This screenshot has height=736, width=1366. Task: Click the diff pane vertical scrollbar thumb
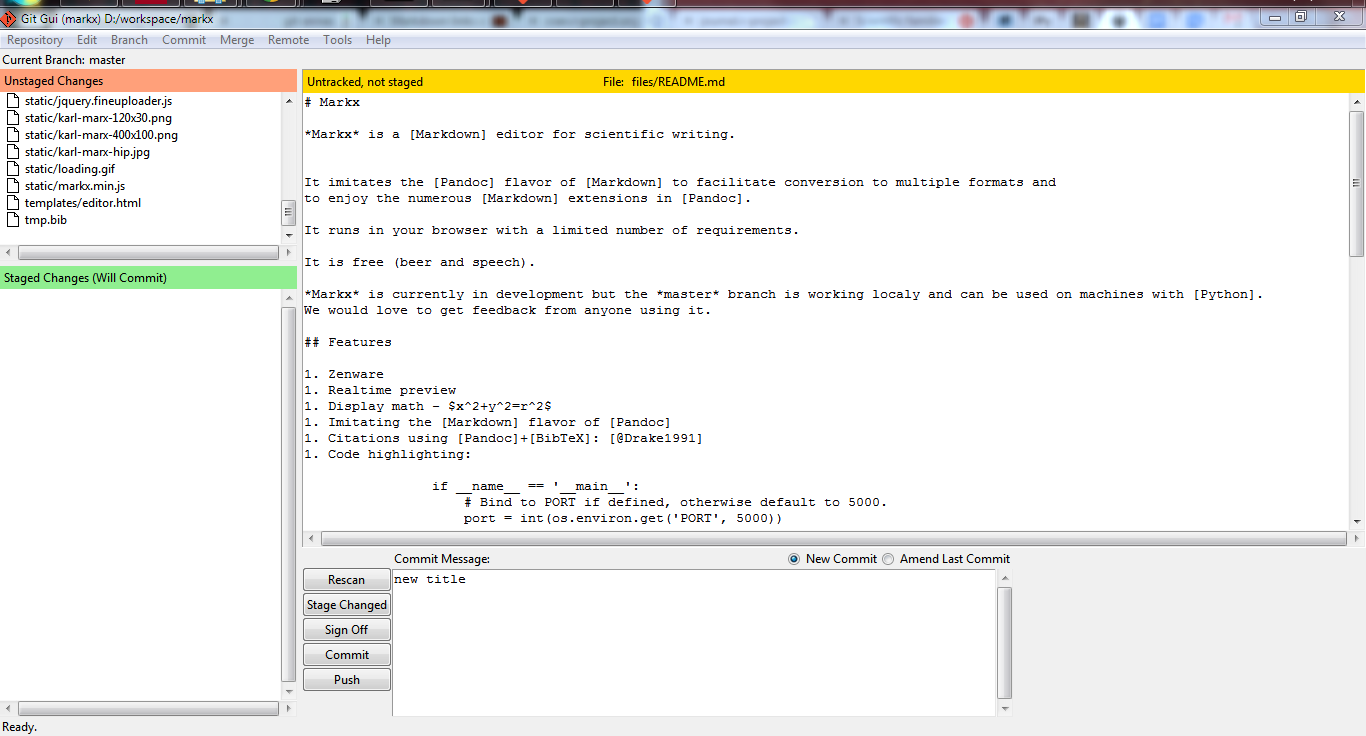tap(1357, 182)
